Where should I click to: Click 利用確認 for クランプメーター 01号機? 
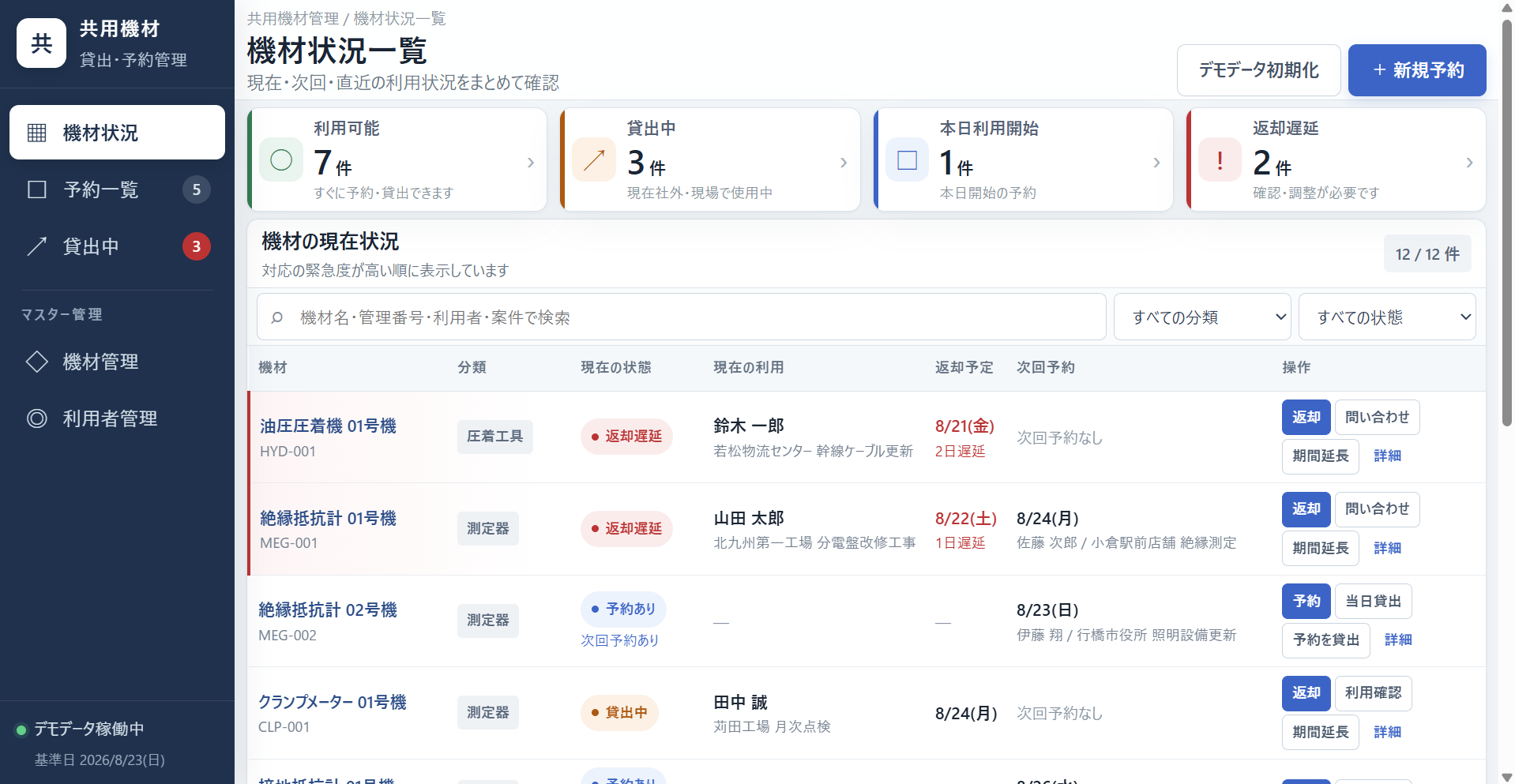point(1373,693)
